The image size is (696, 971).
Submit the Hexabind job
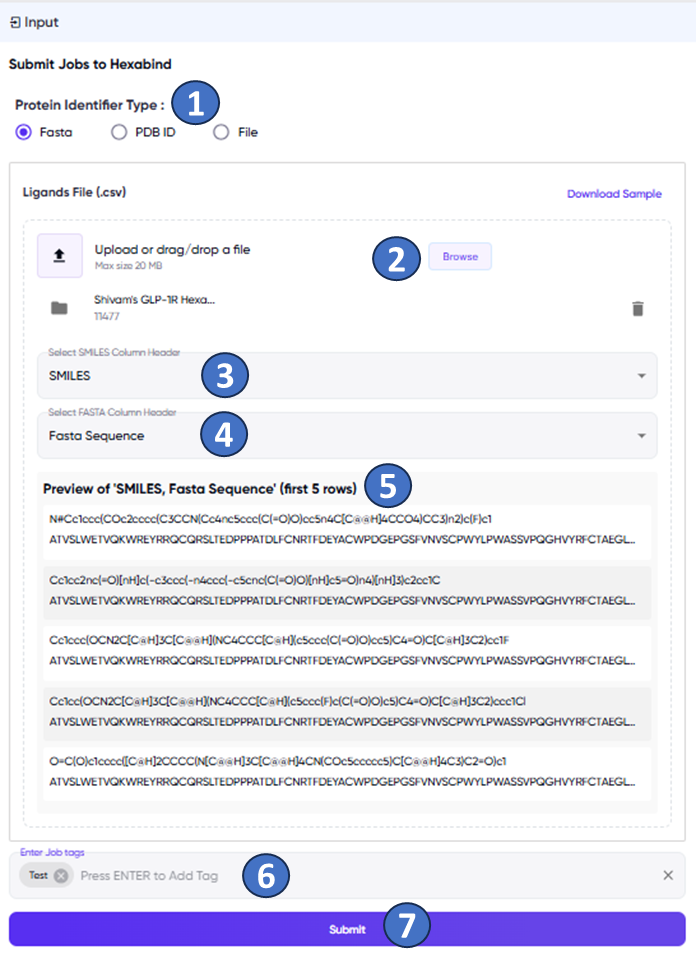point(347,929)
